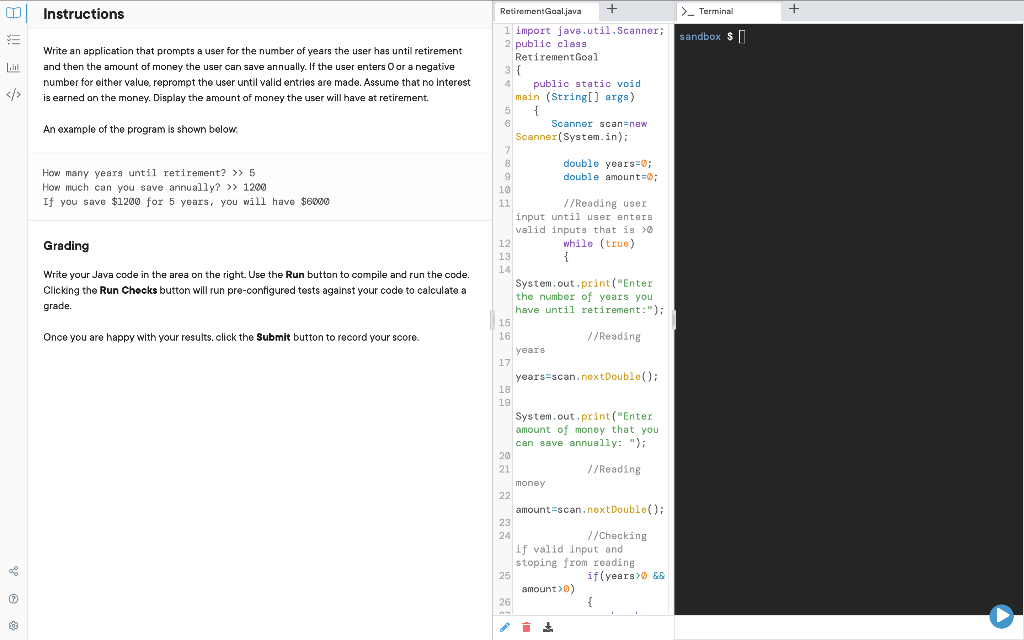
Task: Open the help question-mark icon
Action: (x=14, y=597)
